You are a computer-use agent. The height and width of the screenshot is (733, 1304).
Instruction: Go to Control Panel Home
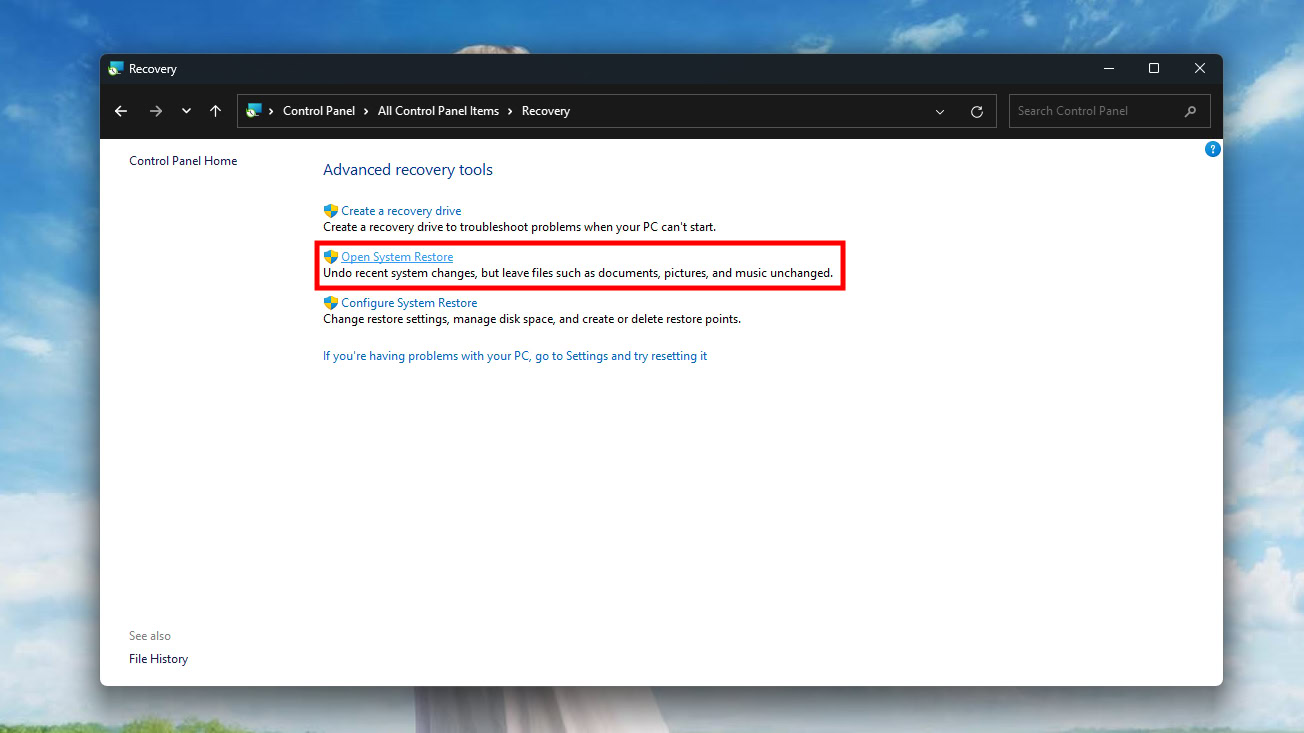point(183,161)
